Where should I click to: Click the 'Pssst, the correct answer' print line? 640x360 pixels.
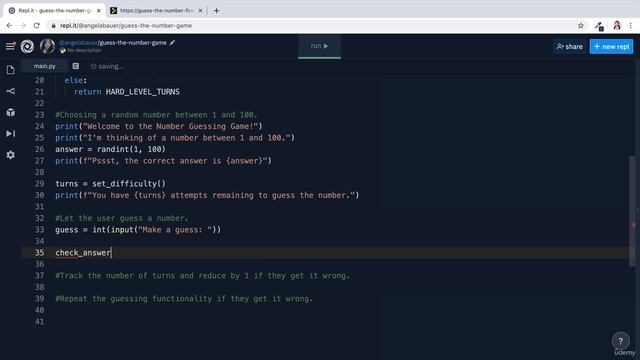point(163,161)
